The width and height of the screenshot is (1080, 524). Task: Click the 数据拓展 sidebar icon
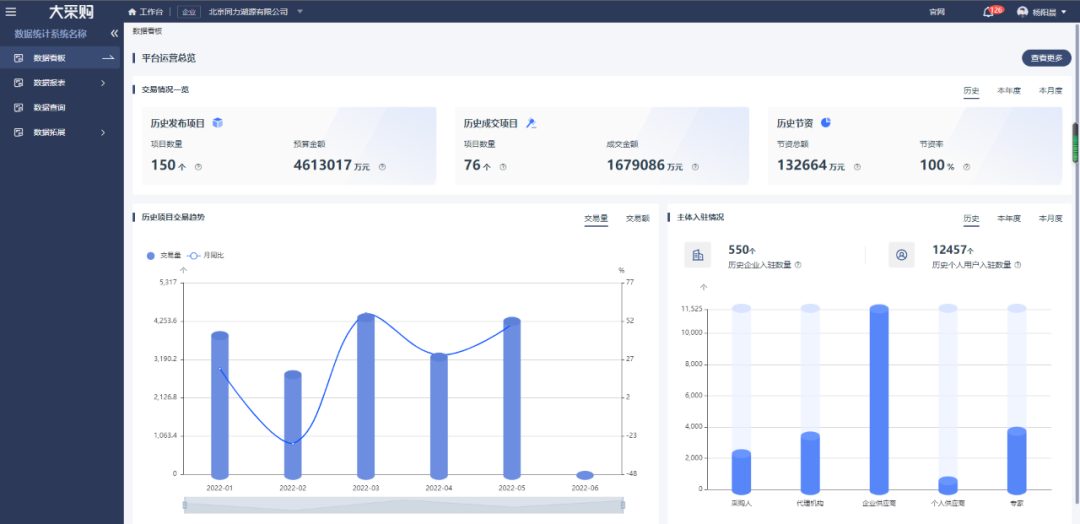(19, 133)
